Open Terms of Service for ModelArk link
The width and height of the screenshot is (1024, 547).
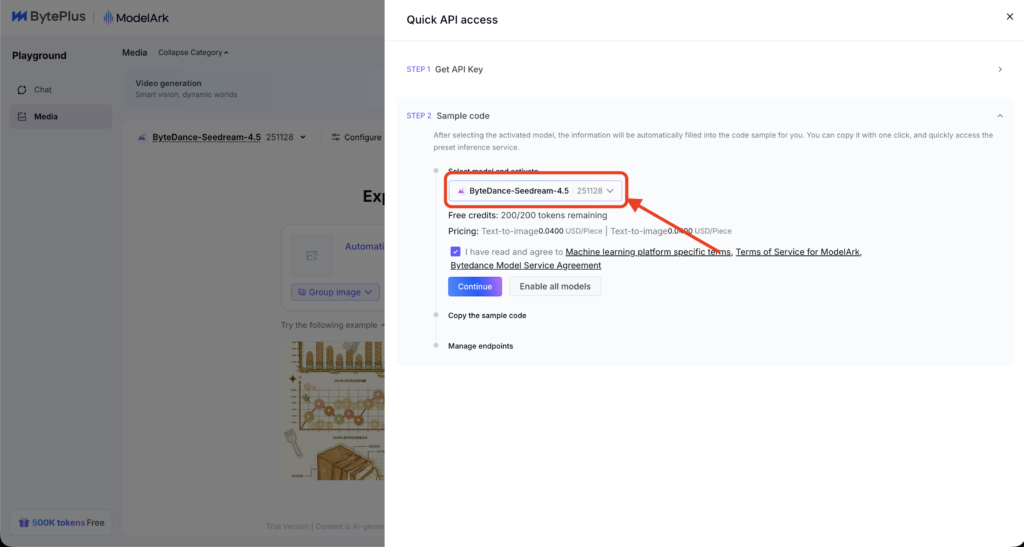click(x=797, y=252)
